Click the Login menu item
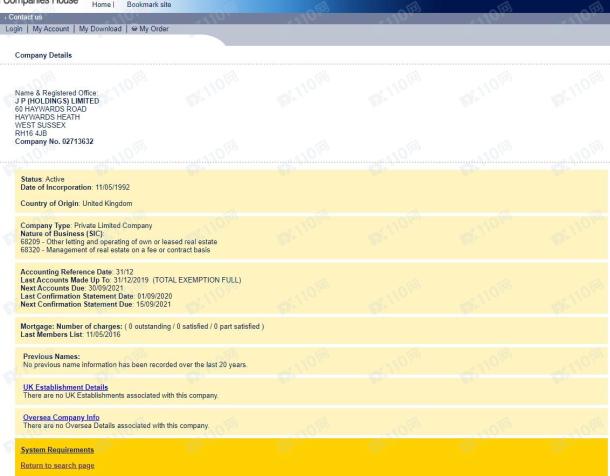610x476 pixels. tap(14, 29)
